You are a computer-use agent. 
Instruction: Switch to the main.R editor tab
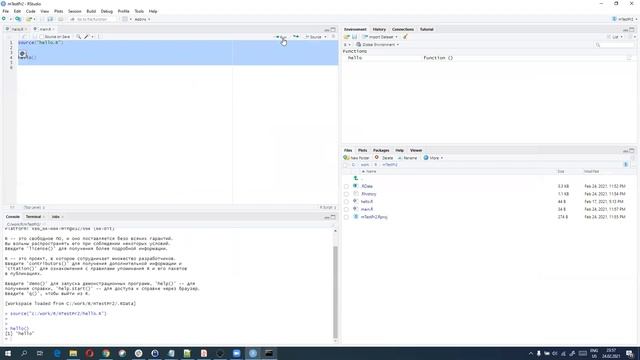tap(45, 29)
